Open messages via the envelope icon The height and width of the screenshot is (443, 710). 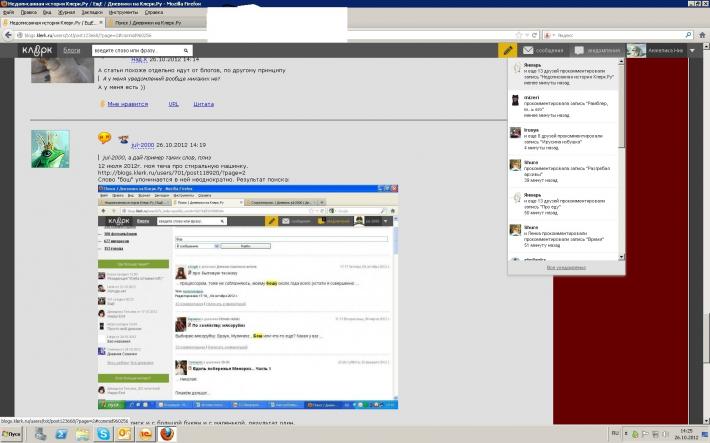(528, 50)
